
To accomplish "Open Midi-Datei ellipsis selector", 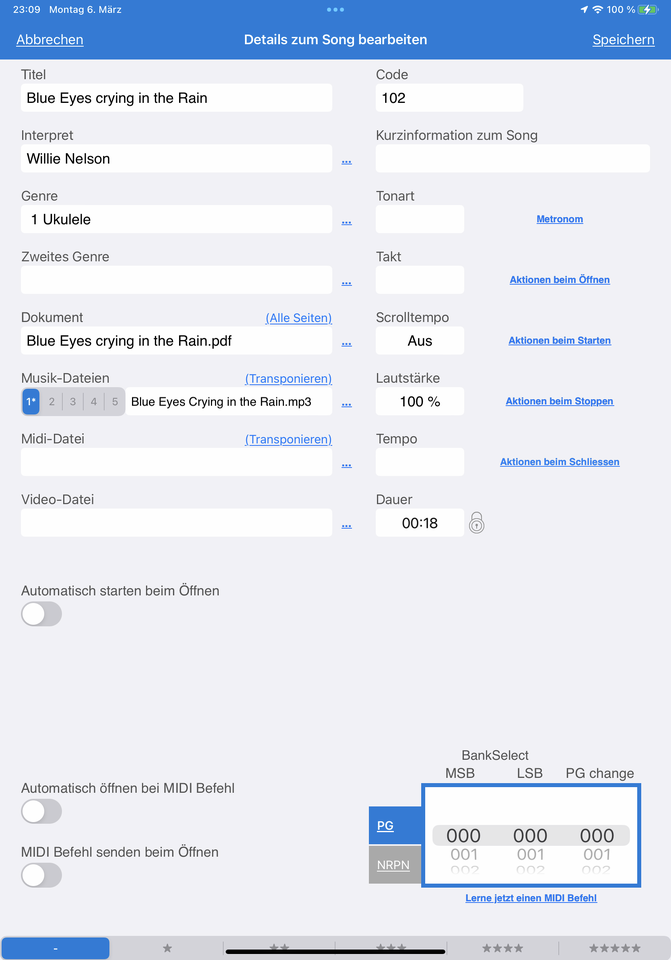I will [x=347, y=465].
